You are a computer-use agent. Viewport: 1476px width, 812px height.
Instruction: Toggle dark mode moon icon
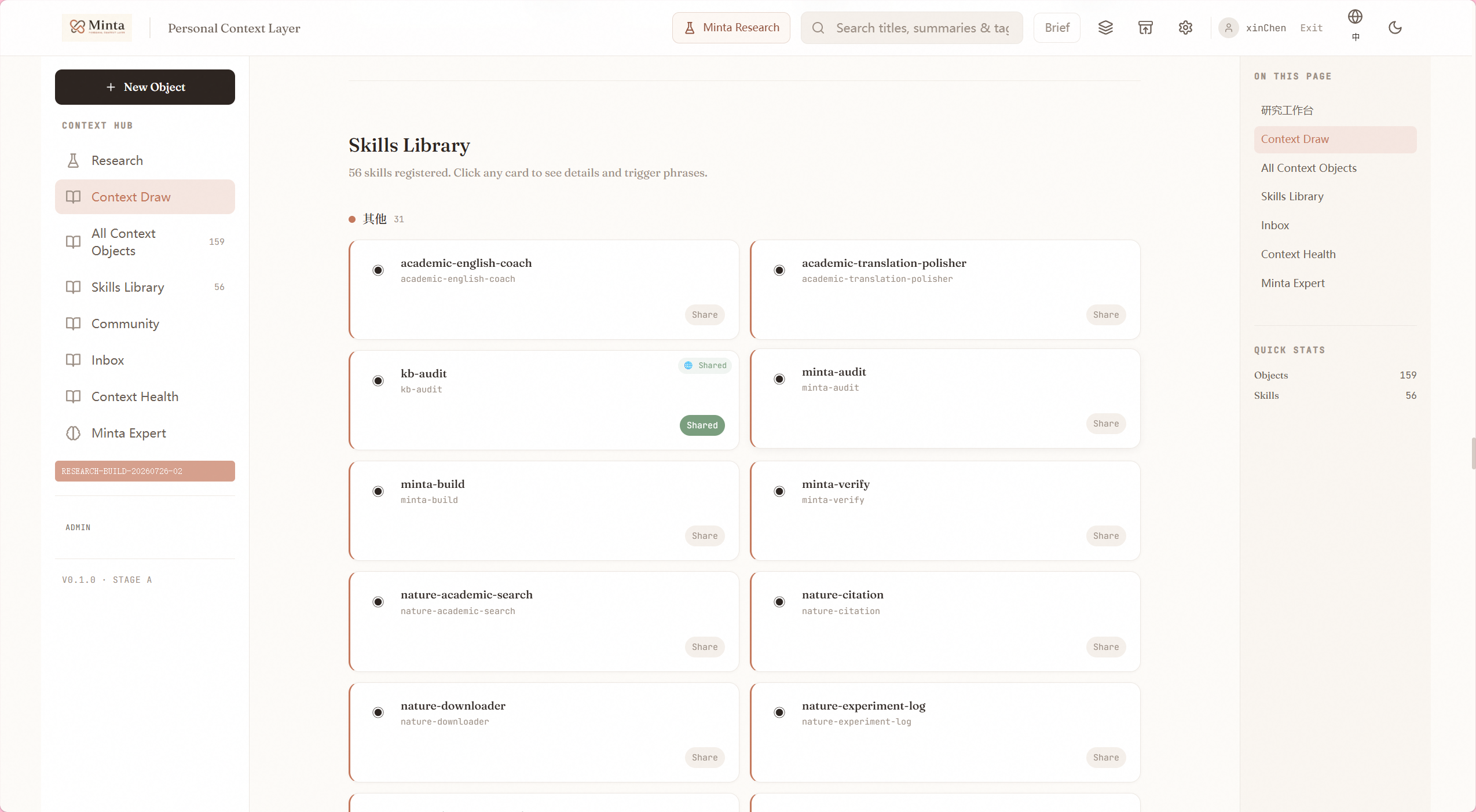tap(1395, 28)
